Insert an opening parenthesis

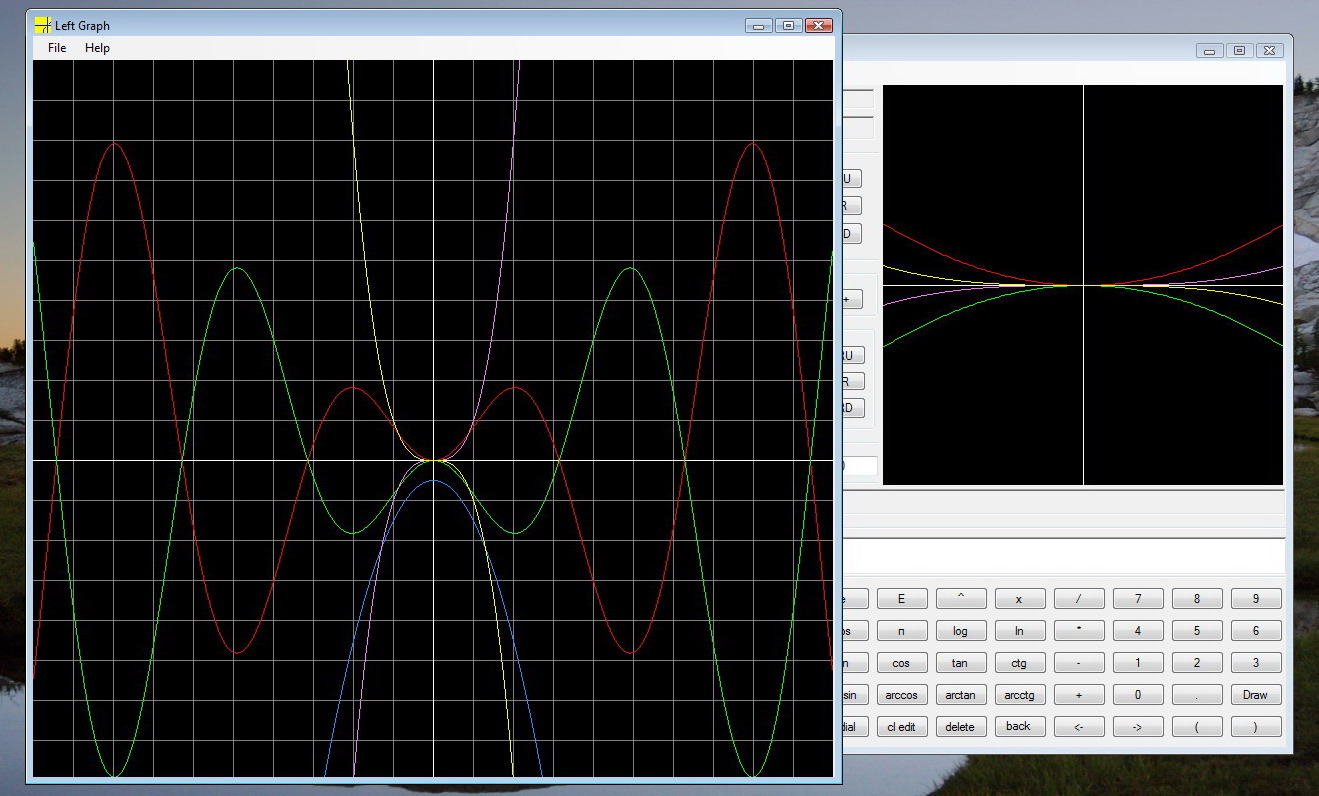click(x=1196, y=727)
